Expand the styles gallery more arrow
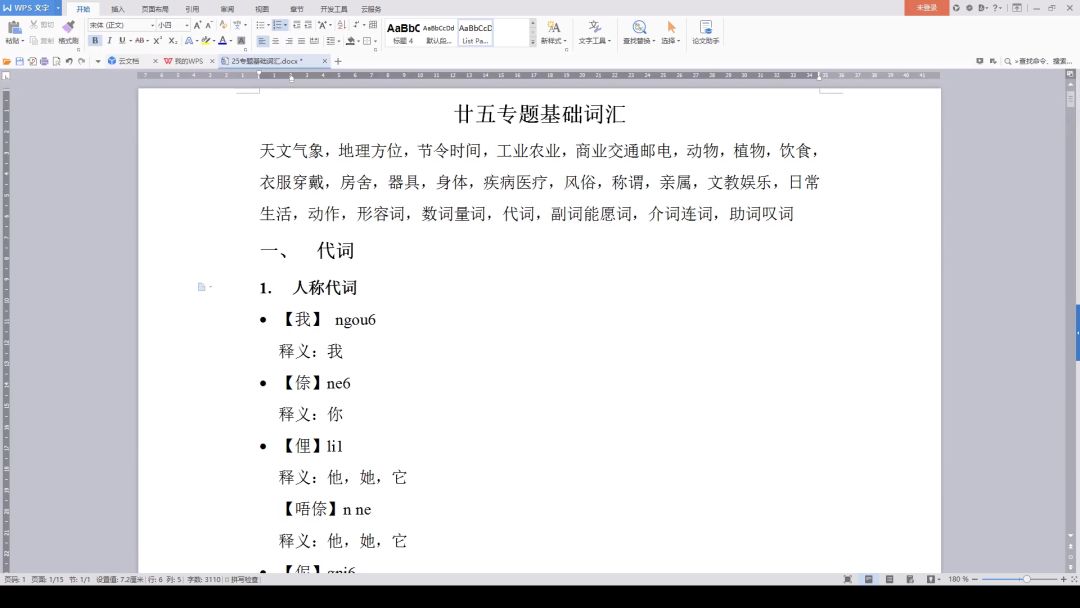The width and height of the screenshot is (1080, 608). [532, 41]
